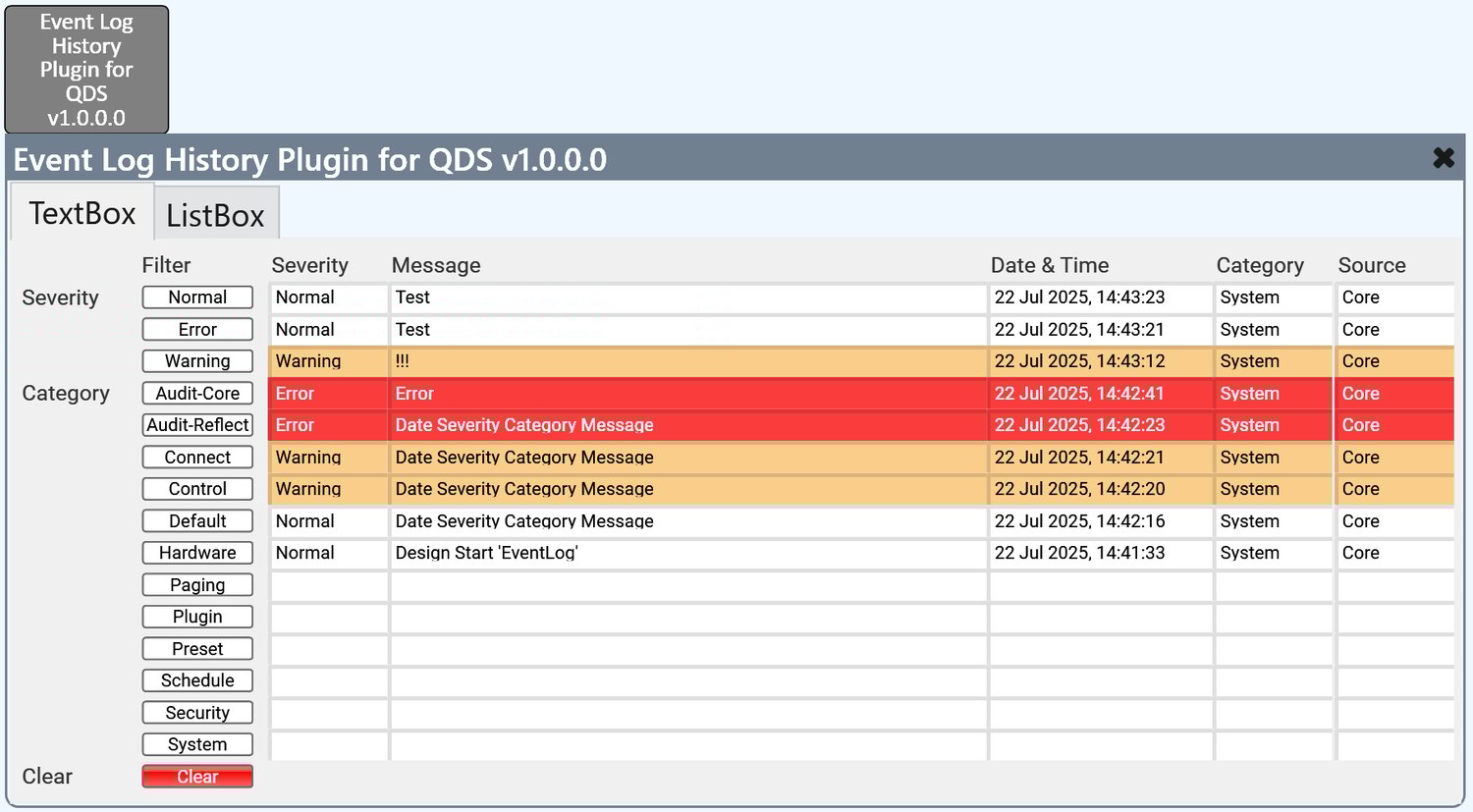This screenshot has height=812, width=1473.
Task: Toggle the Error severity filter
Action: [x=197, y=330]
